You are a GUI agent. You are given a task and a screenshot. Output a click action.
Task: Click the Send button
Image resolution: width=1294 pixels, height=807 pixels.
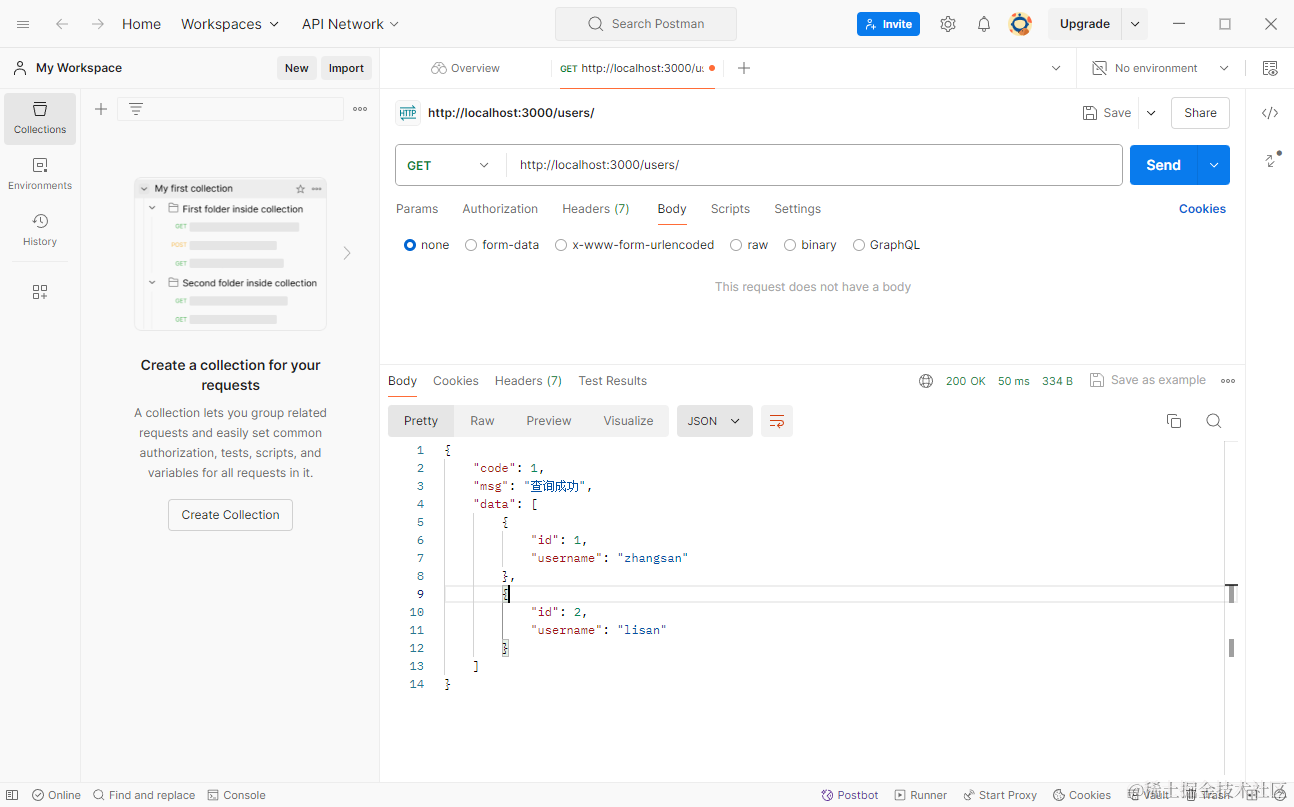pos(1163,165)
